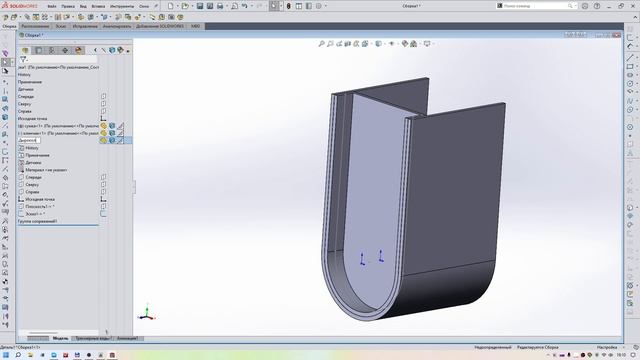Toggle hide/show icon for first component row
The width and height of the screenshot is (640, 360).
point(103,126)
